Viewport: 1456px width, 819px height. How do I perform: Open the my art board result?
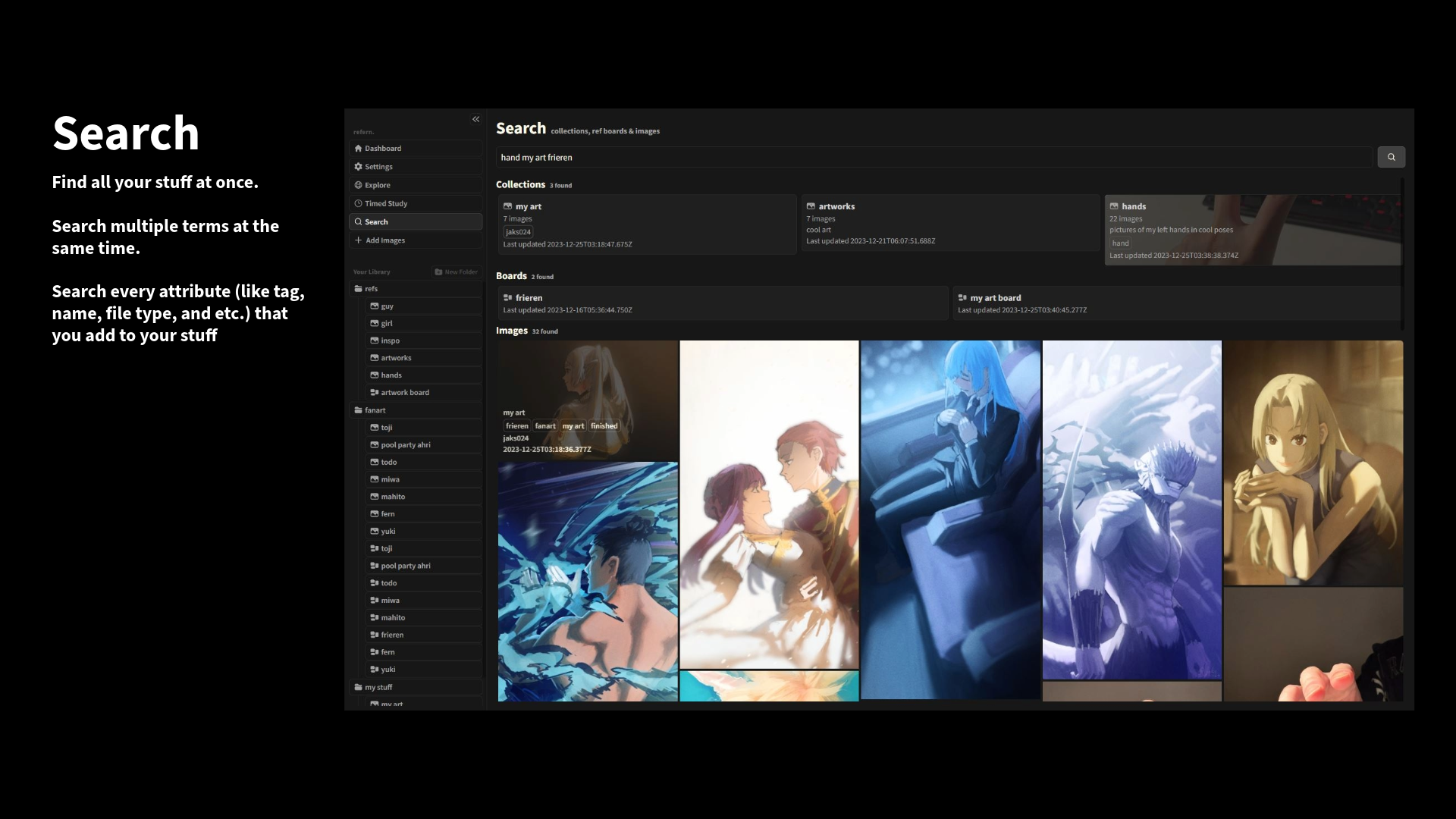tap(1177, 303)
